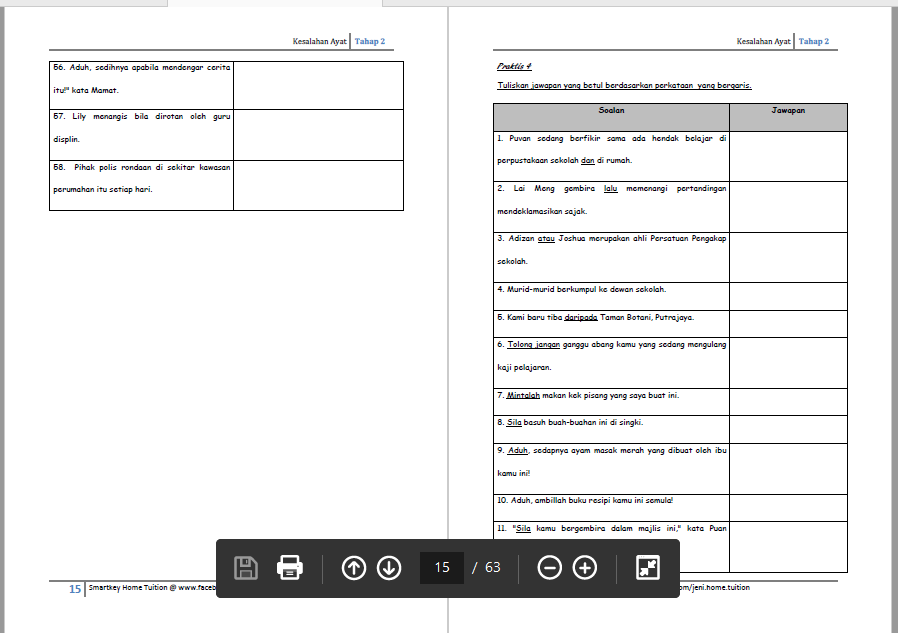The image size is (898, 633).
Task: Click "Tahap 2" in the right page header
Action: click(817, 41)
